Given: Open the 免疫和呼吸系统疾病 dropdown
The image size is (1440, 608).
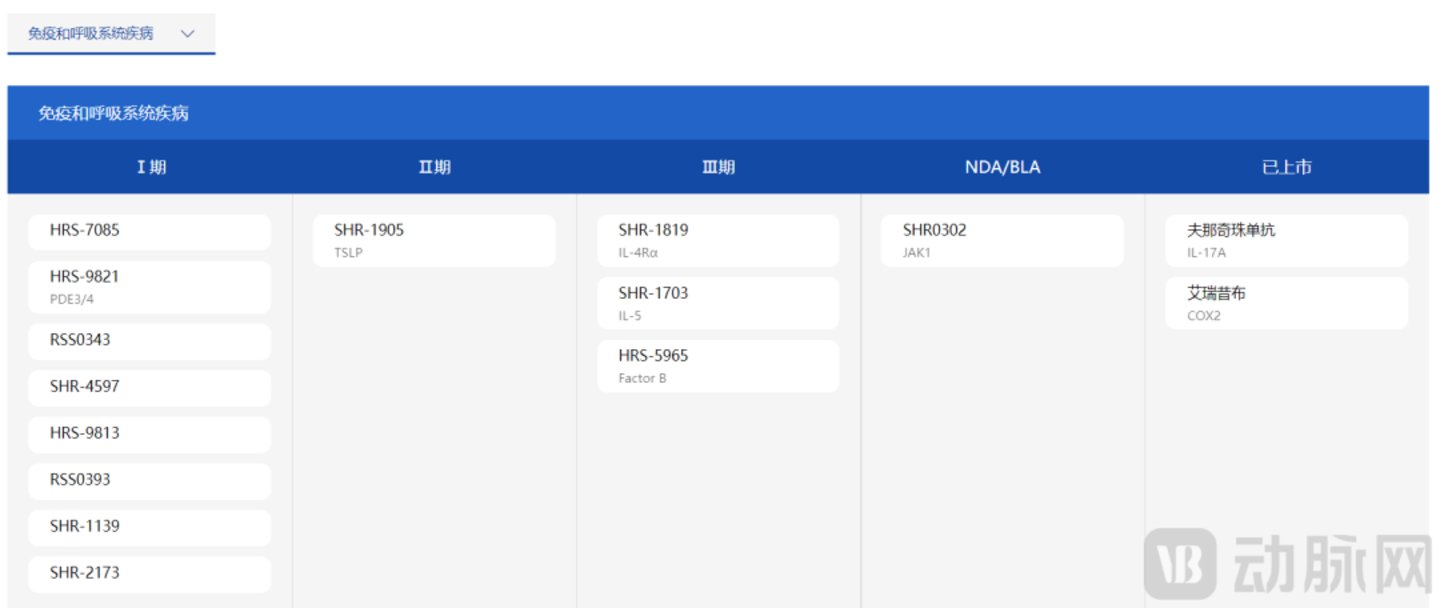Looking at the screenshot, I should click(x=110, y=33).
